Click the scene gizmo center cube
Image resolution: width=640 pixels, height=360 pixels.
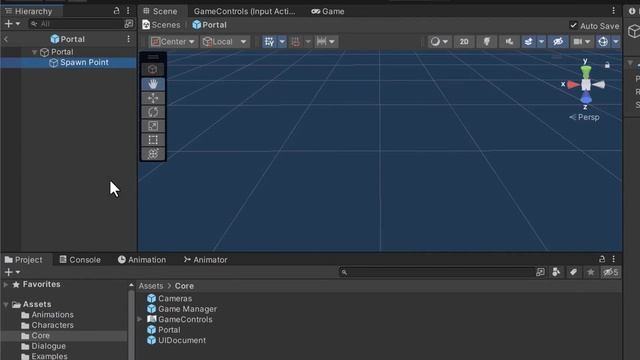click(586, 84)
